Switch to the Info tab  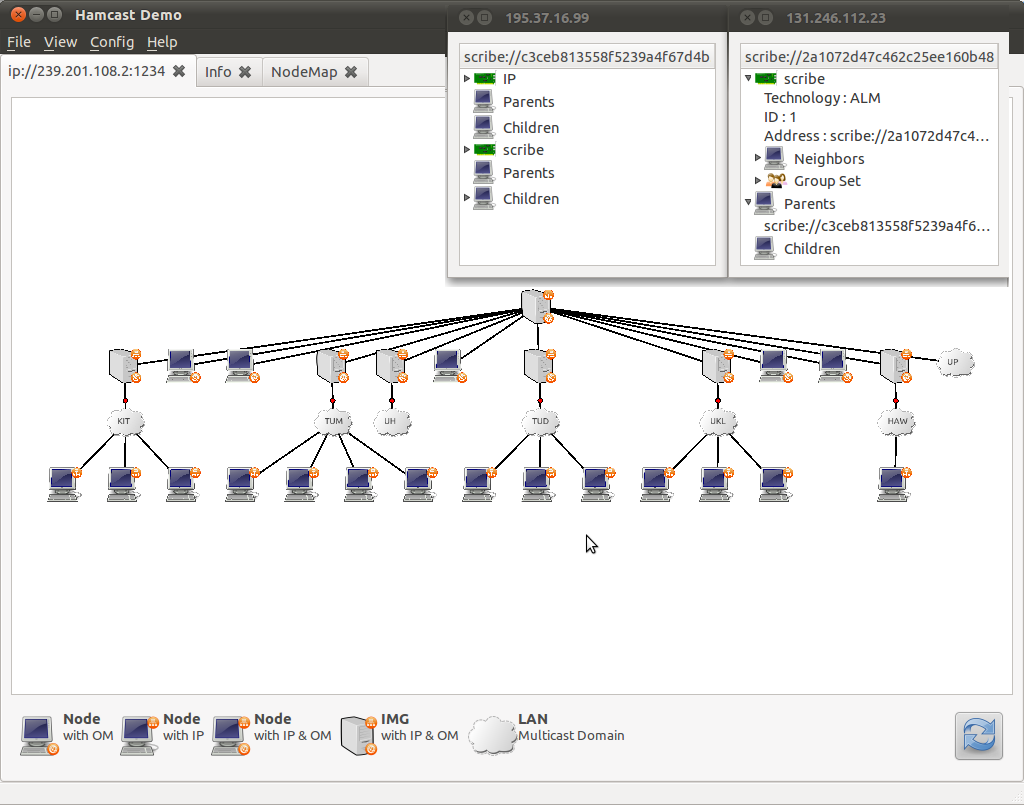(218, 72)
